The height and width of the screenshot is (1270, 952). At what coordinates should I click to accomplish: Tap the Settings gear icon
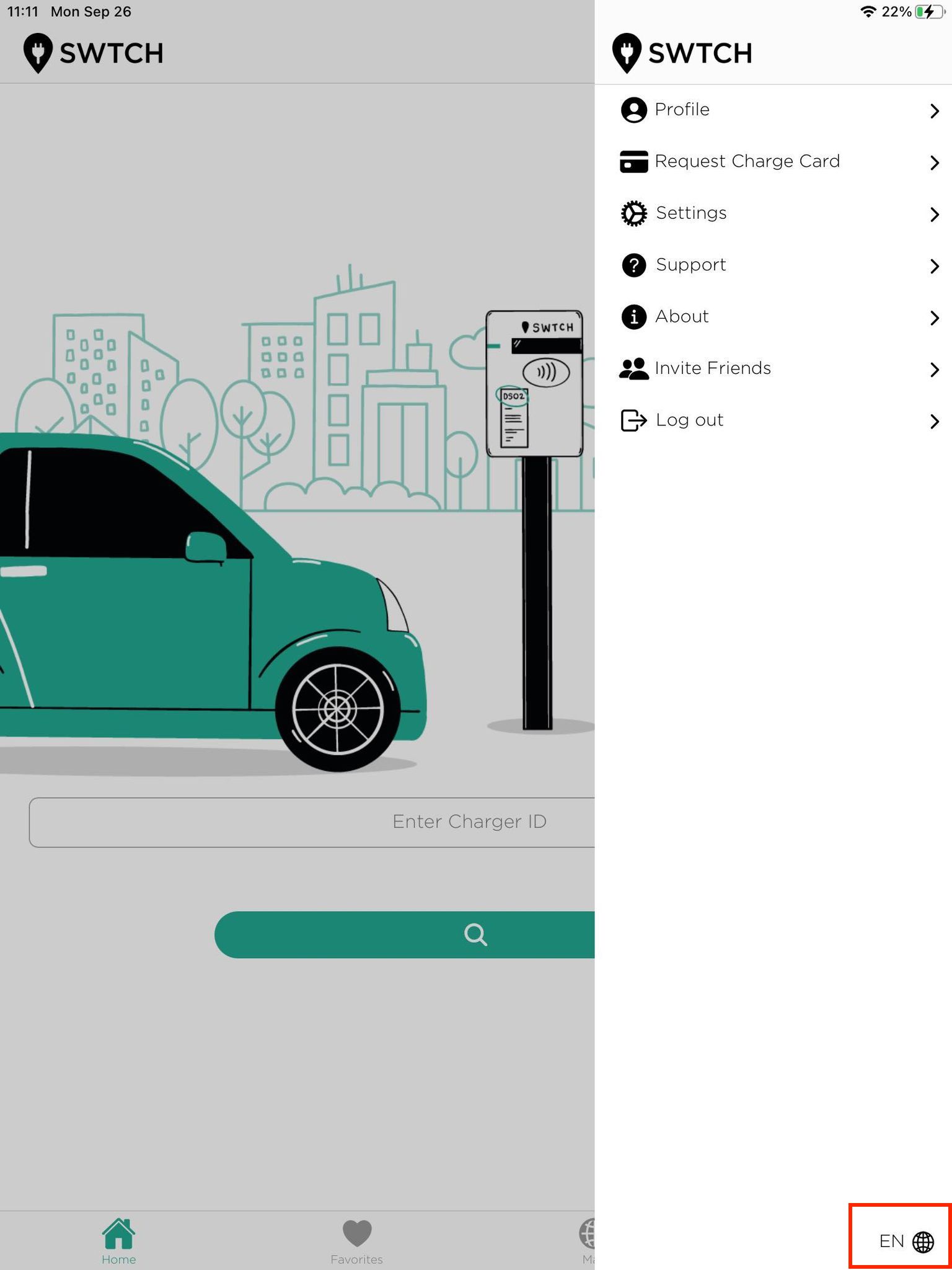633,213
